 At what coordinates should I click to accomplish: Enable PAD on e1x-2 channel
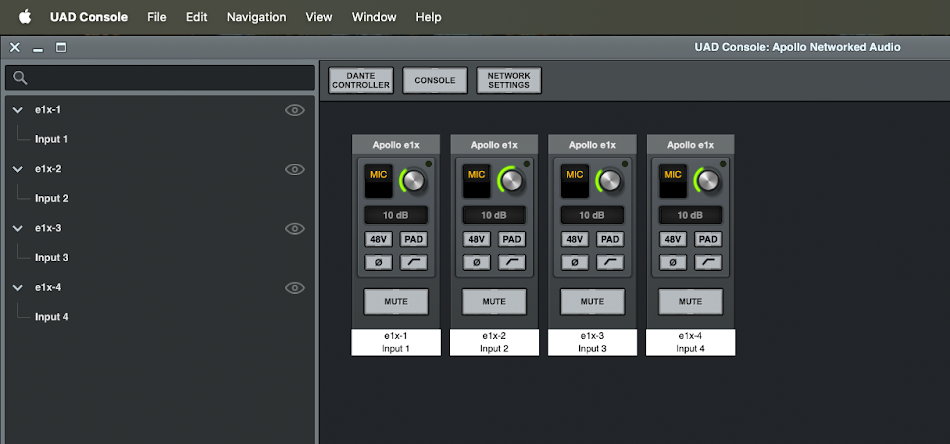(512, 239)
